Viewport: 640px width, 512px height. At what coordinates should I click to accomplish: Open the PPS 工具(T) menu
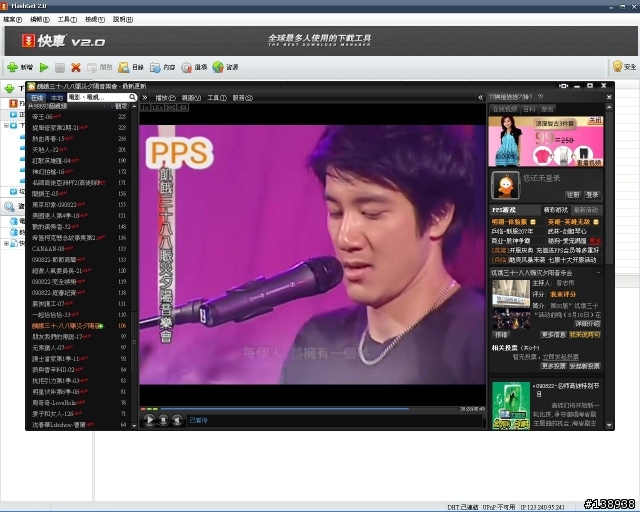(217, 98)
